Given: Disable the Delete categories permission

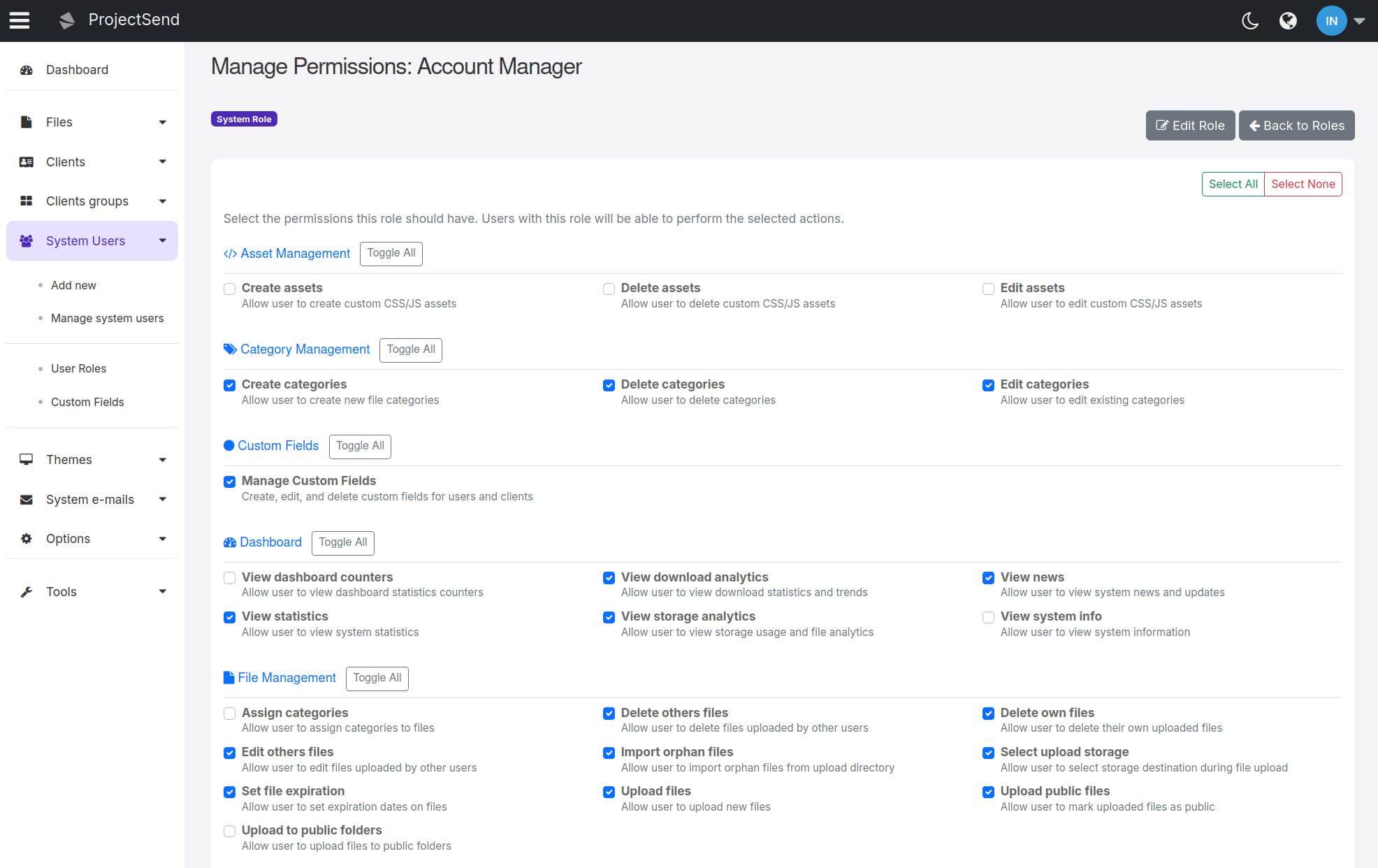Looking at the screenshot, I should 609,385.
